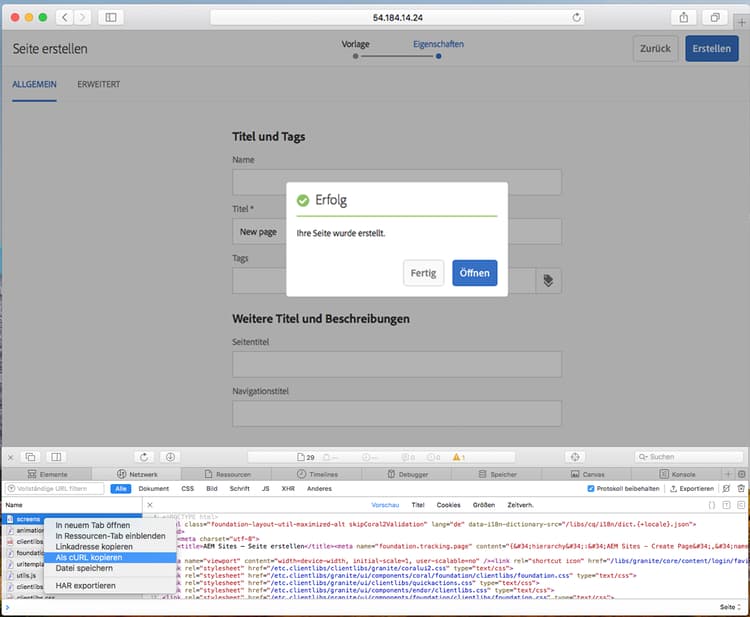
Task: Focus the Vollständige URL filtern field
Action: pos(55,488)
